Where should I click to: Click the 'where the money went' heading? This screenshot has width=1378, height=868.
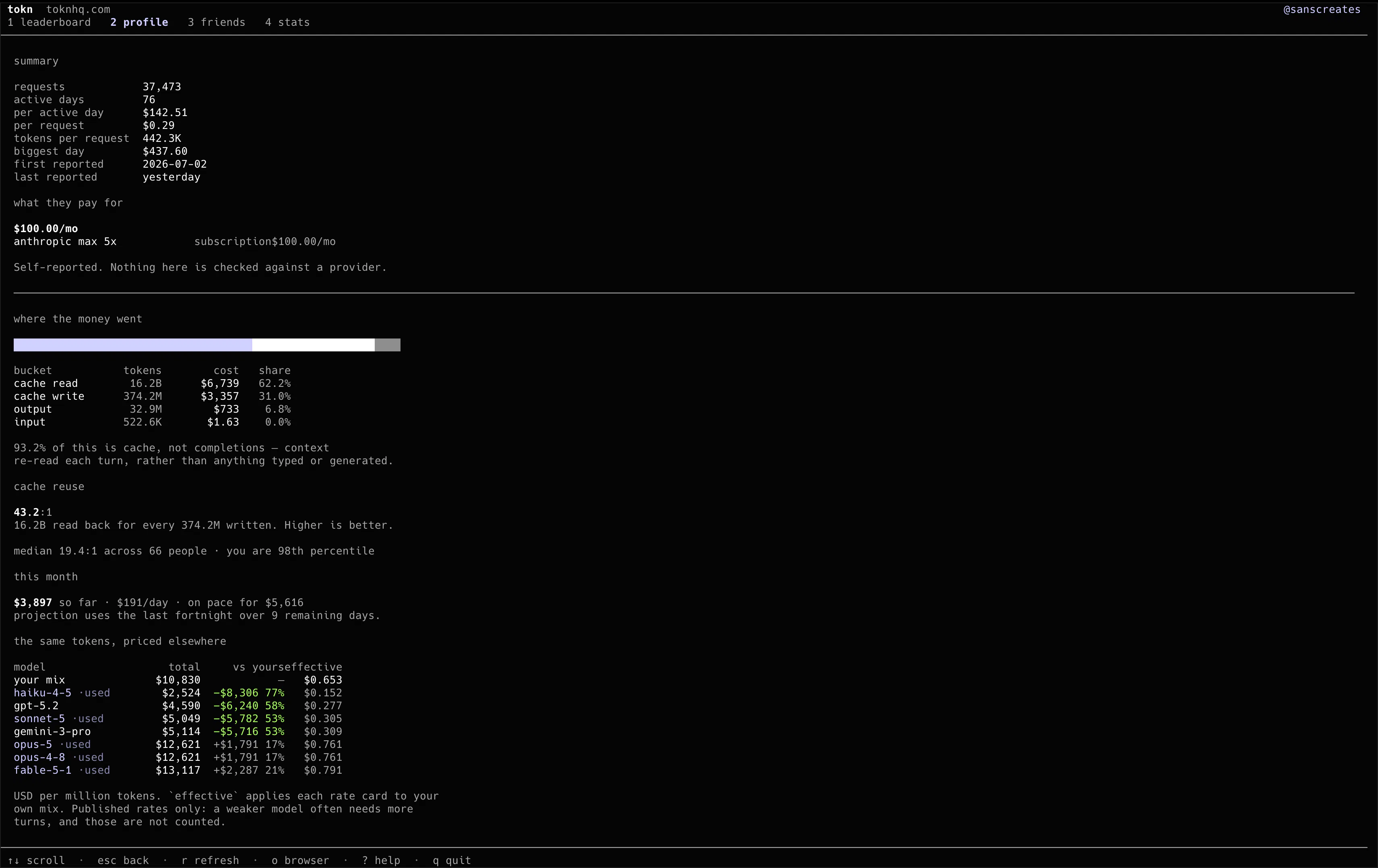point(78,319)
